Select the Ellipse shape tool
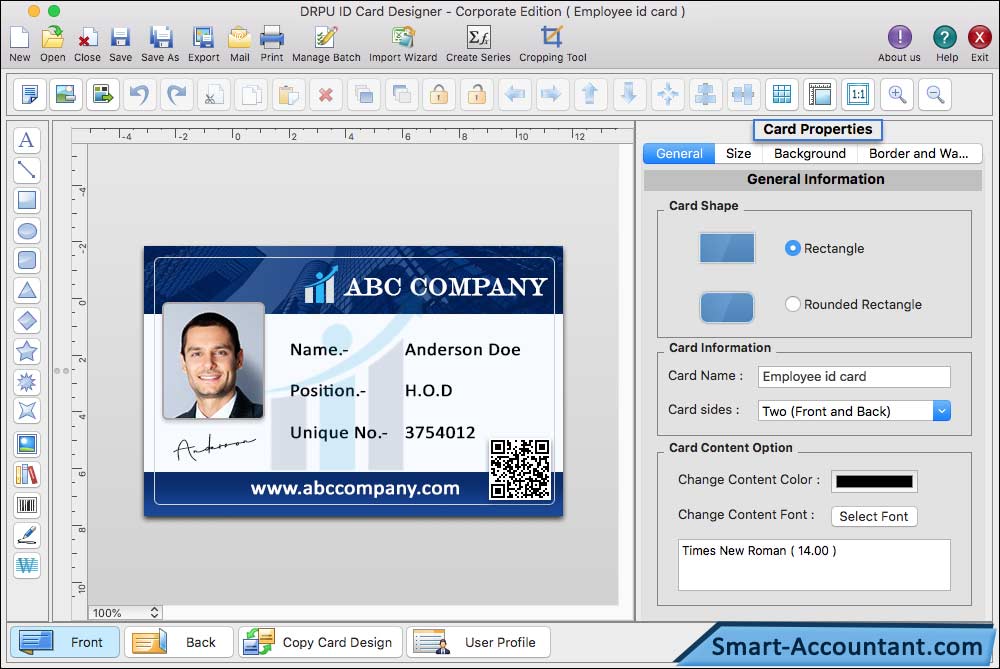Image resolution: width=1000 pixels, height=669 pixels. [27, 230]
